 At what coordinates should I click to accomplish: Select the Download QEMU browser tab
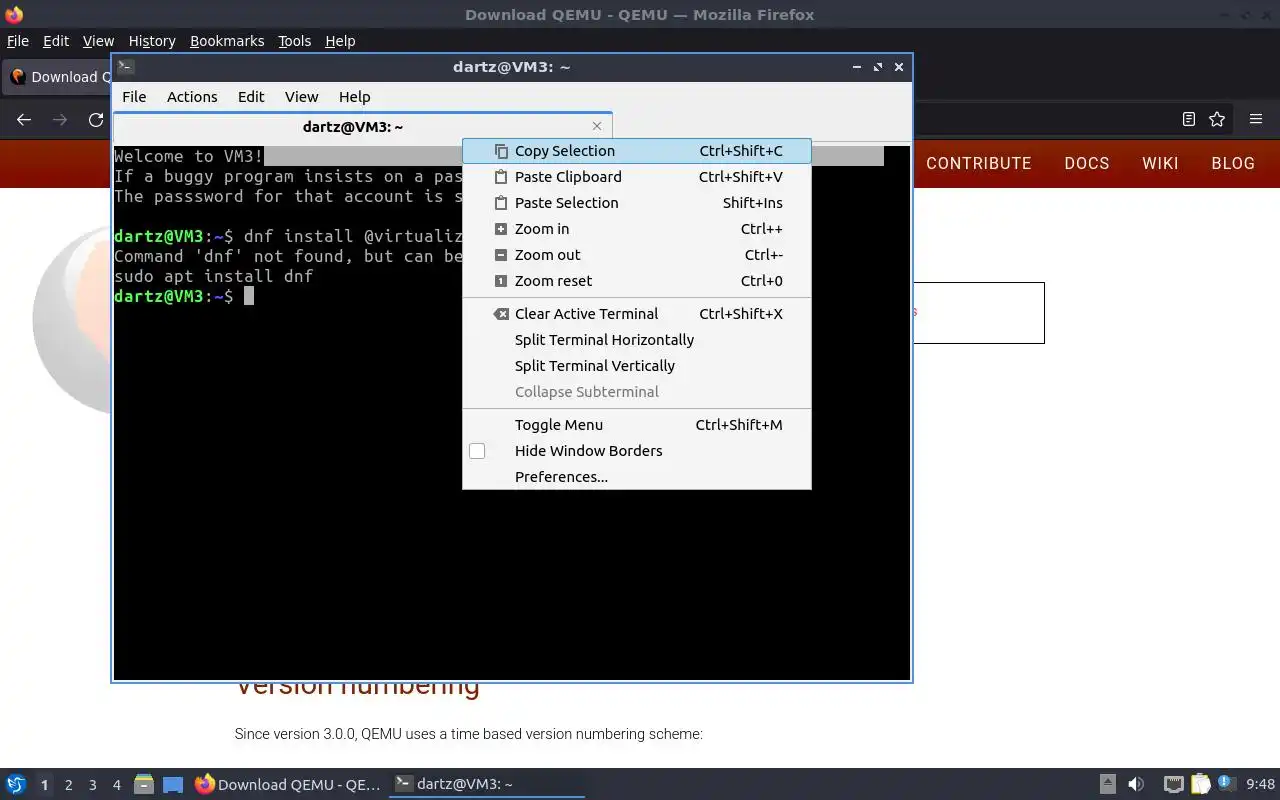point(57,77)
